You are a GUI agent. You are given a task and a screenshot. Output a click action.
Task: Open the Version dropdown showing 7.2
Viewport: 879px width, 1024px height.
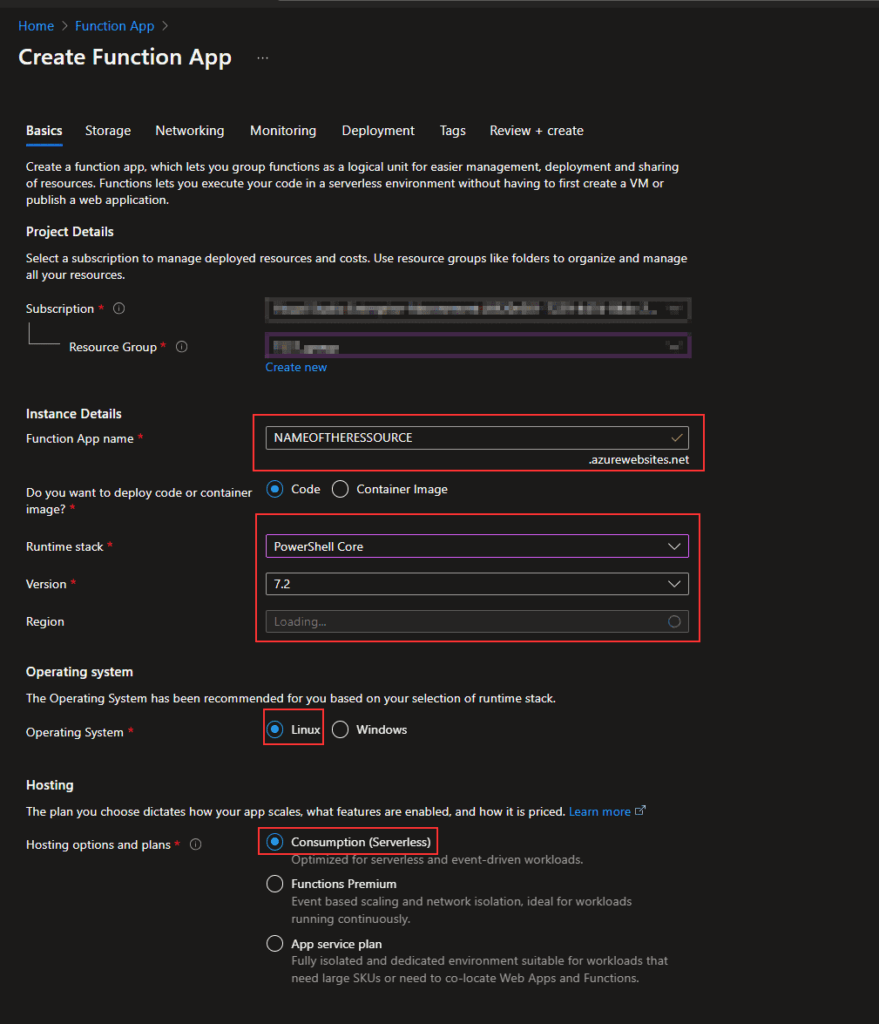click(x=477, y=583)
